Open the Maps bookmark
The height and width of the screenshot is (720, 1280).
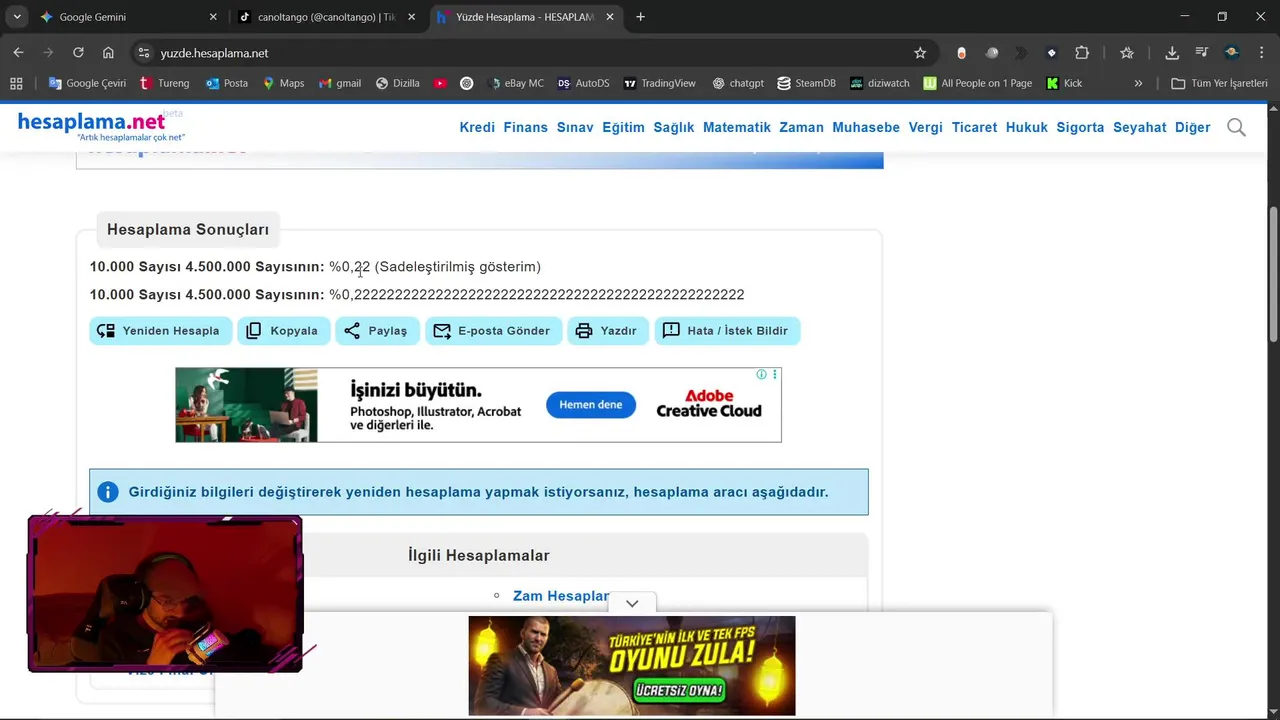pyautogui.click(x=283, y=83)
